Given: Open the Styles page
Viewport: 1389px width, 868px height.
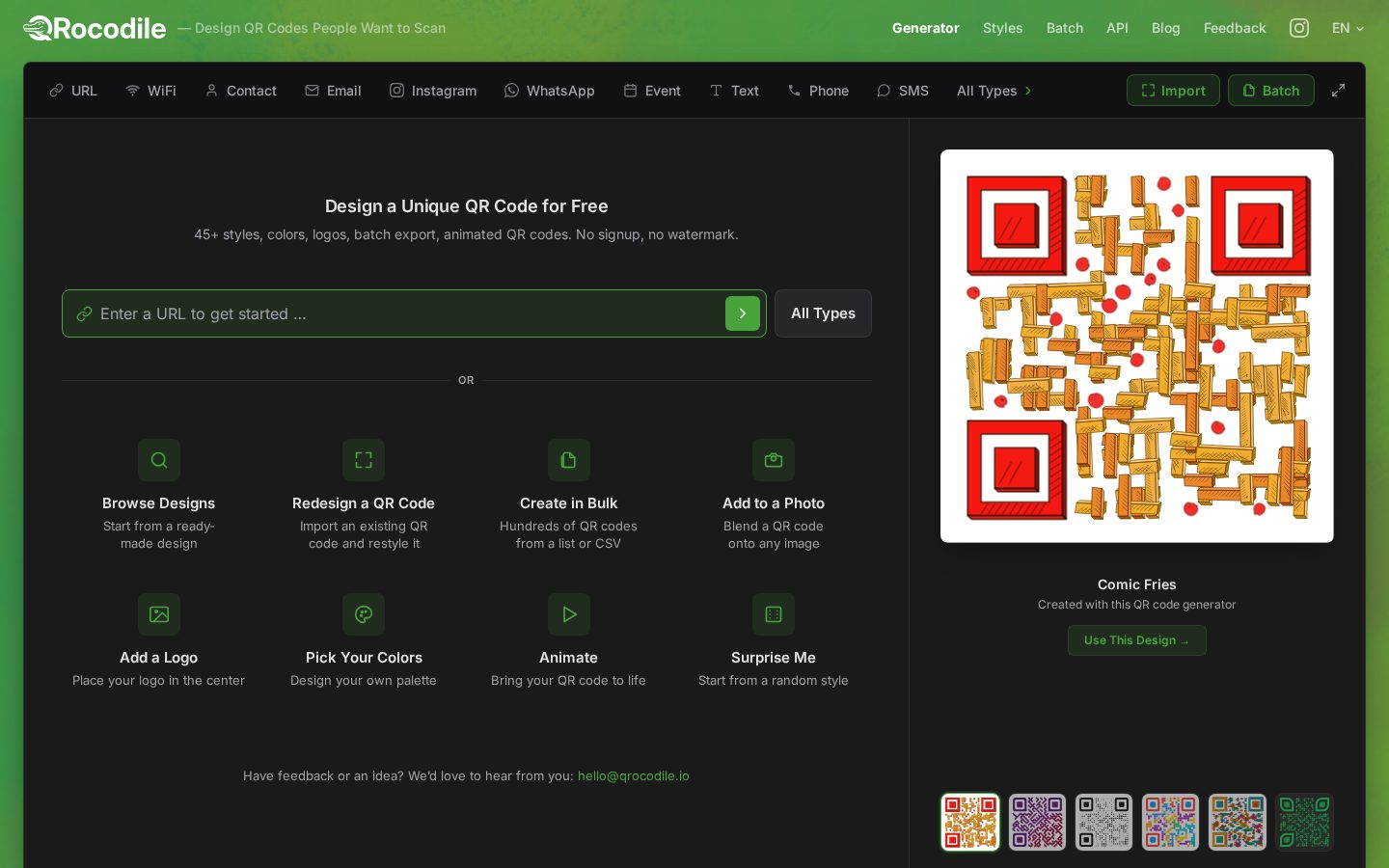Looking at the screenshot, I should (1002, 28).
